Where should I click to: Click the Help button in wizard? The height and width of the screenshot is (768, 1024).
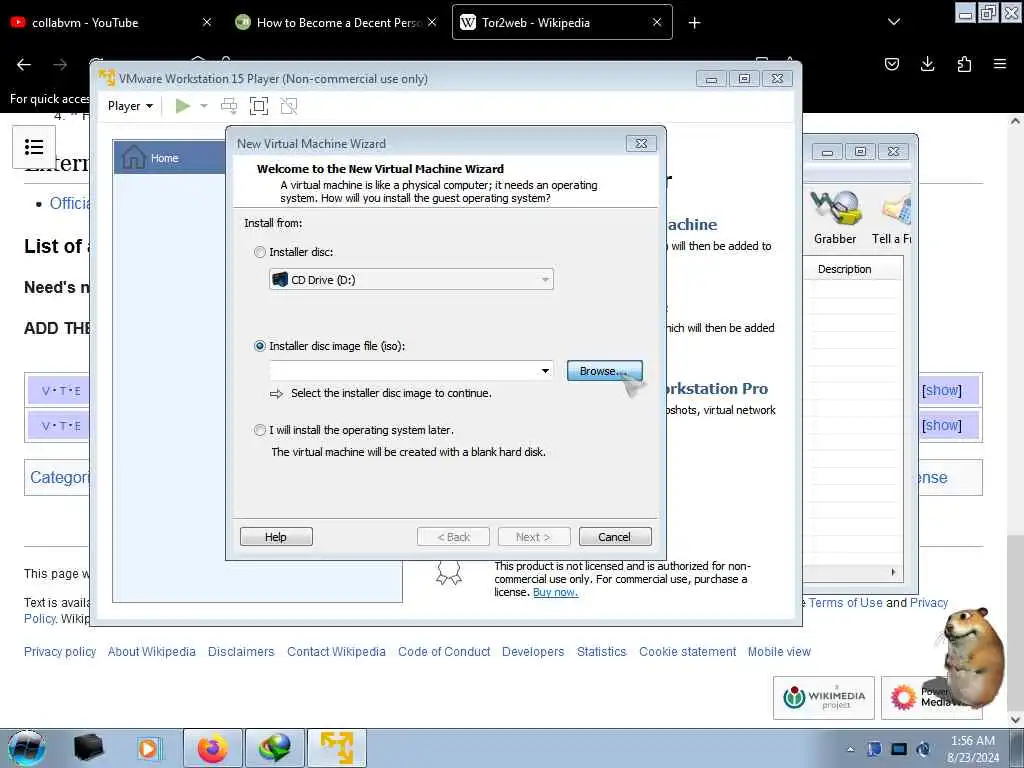pos(276,537)
